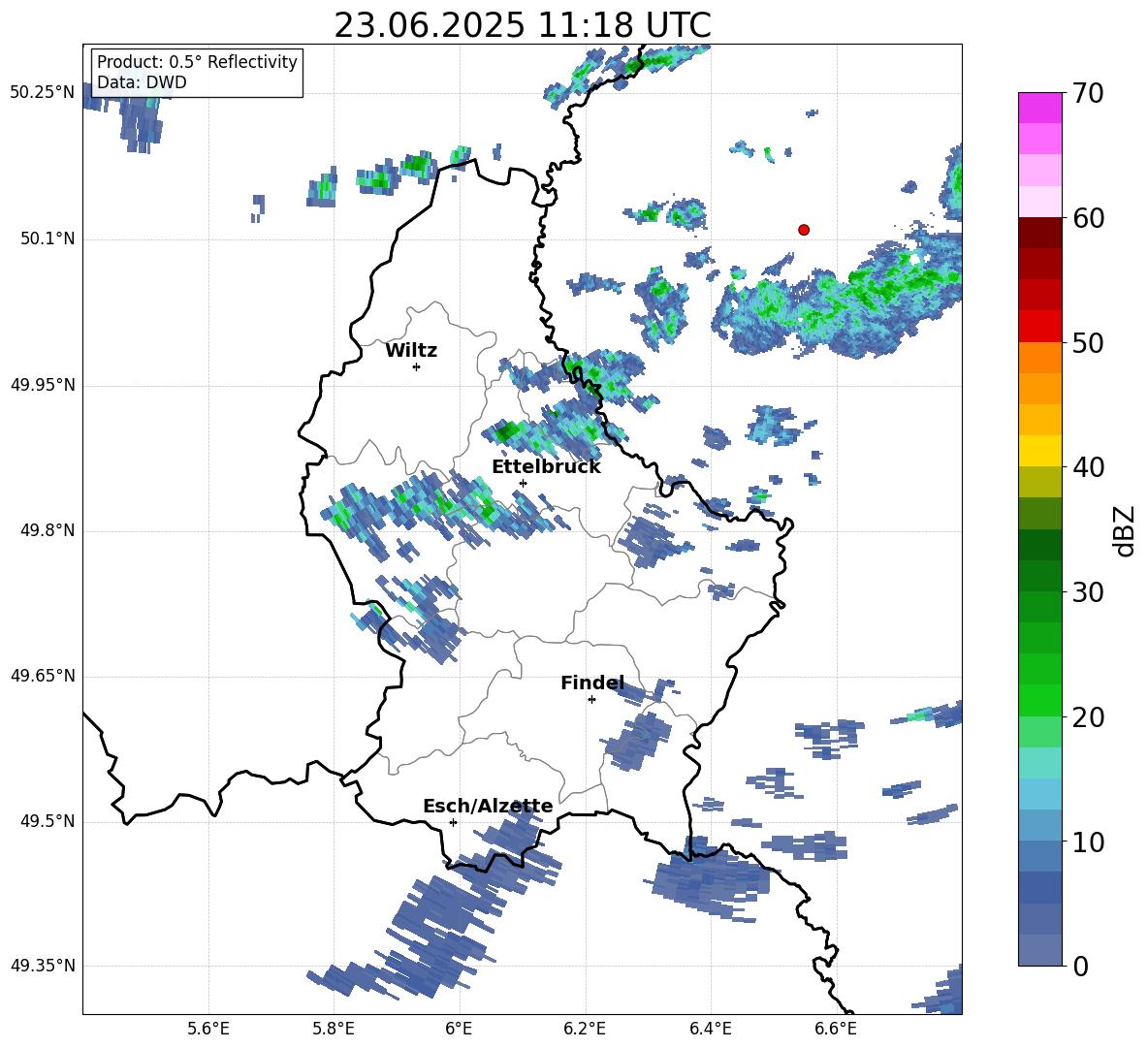1148x1048 pixels.
Task: Click the Product: 0.5° Reflectivity text
Action: (197, 62)
